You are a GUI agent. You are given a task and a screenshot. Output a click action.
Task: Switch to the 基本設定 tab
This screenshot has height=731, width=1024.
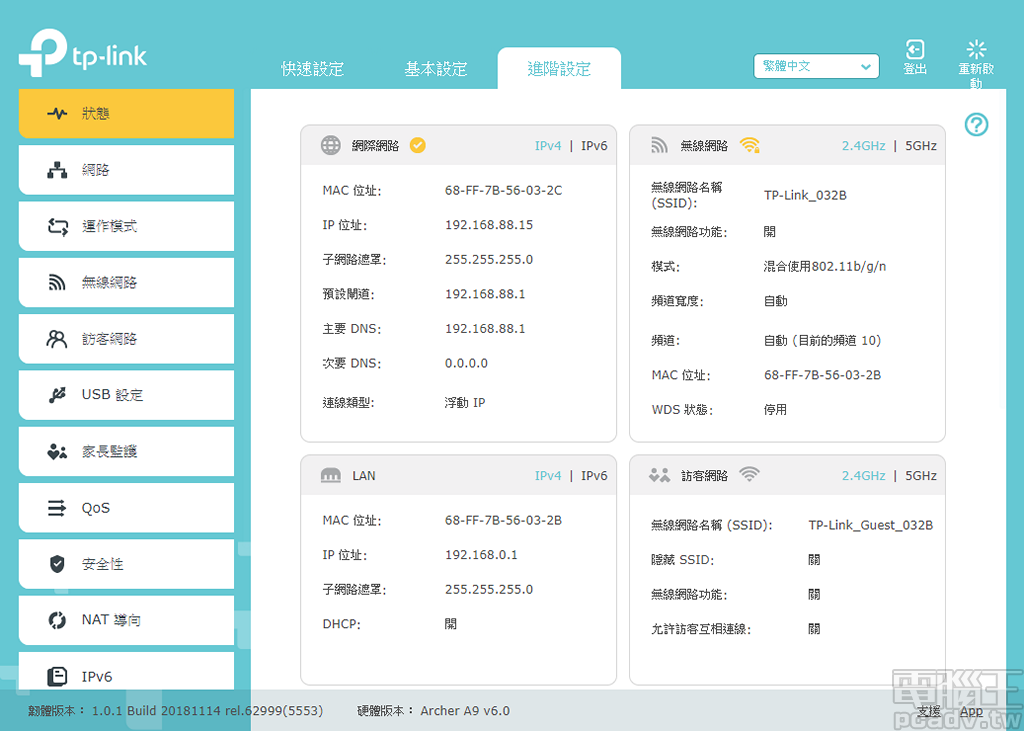pyautogui.click(x=436, y=69)
